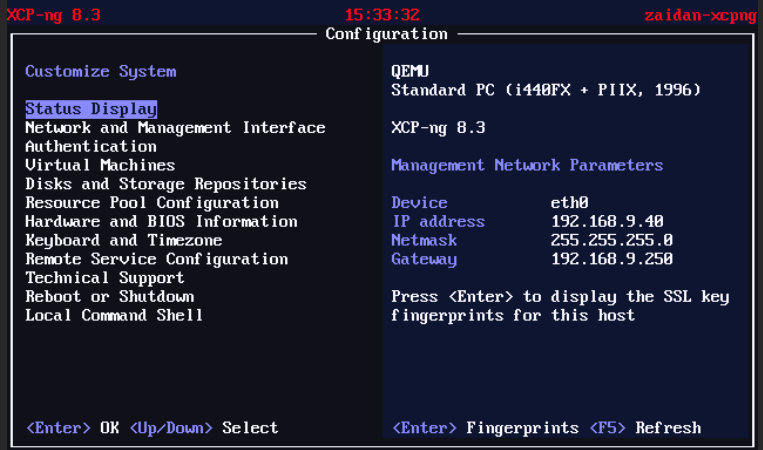
Task: Click the Management Network Parameters heading
Action: [x=527, y=165]
